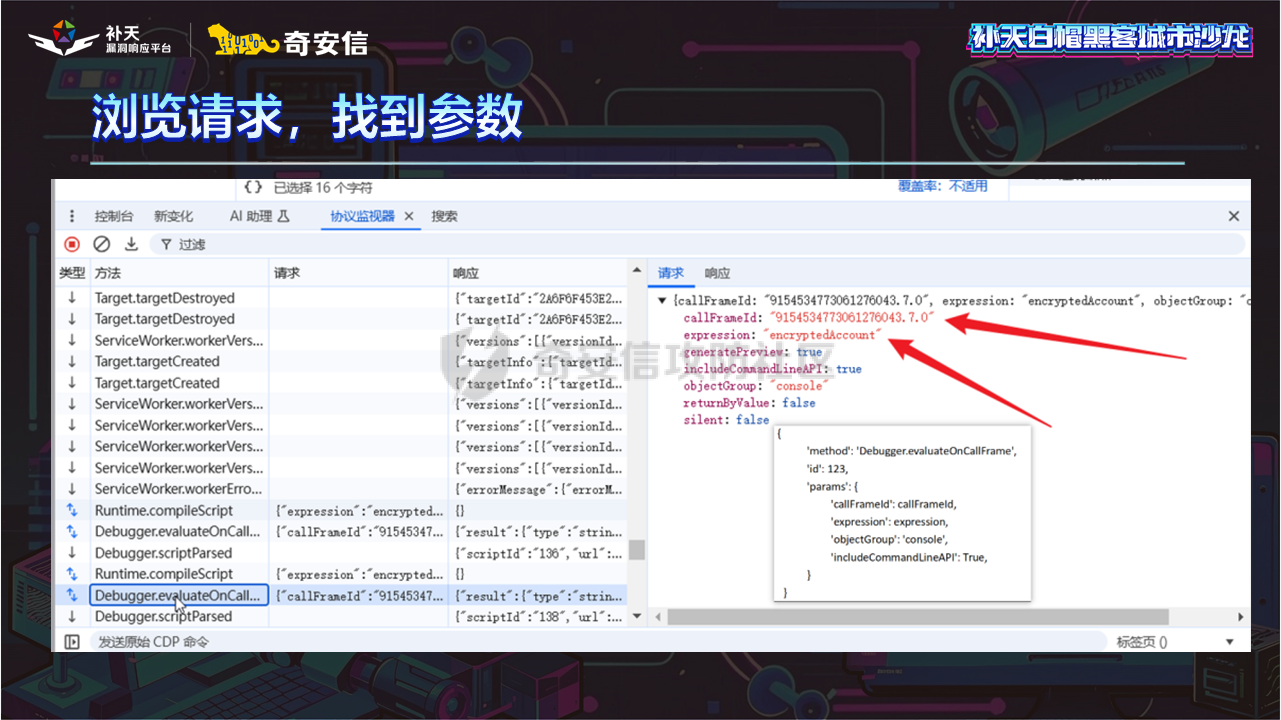
Task: Close the DevTools drawer panel
Action: tap(1234, 216)
